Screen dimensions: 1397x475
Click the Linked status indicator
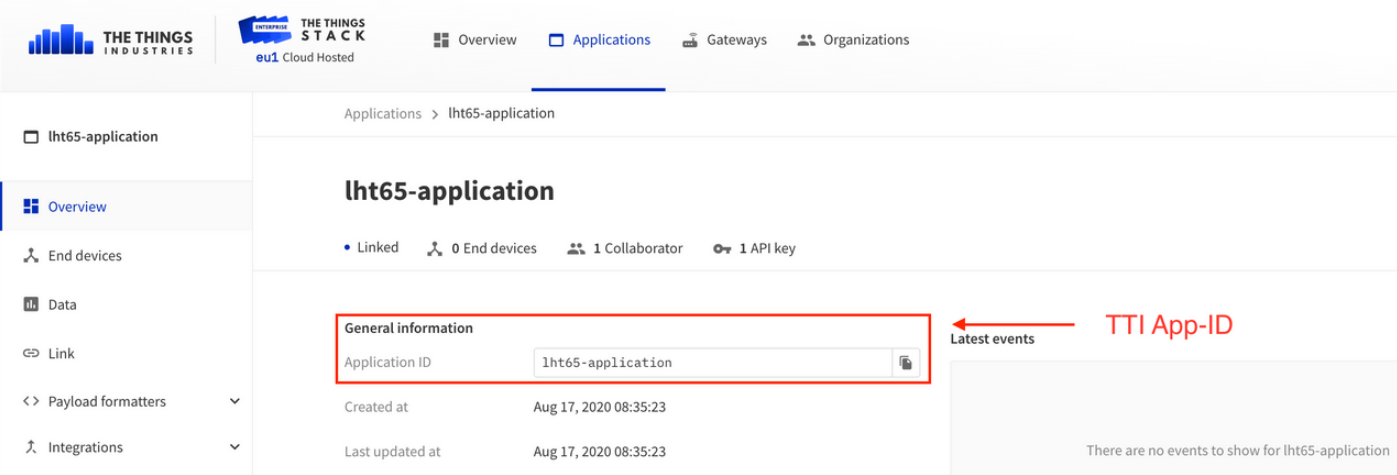tap(371, 247)
